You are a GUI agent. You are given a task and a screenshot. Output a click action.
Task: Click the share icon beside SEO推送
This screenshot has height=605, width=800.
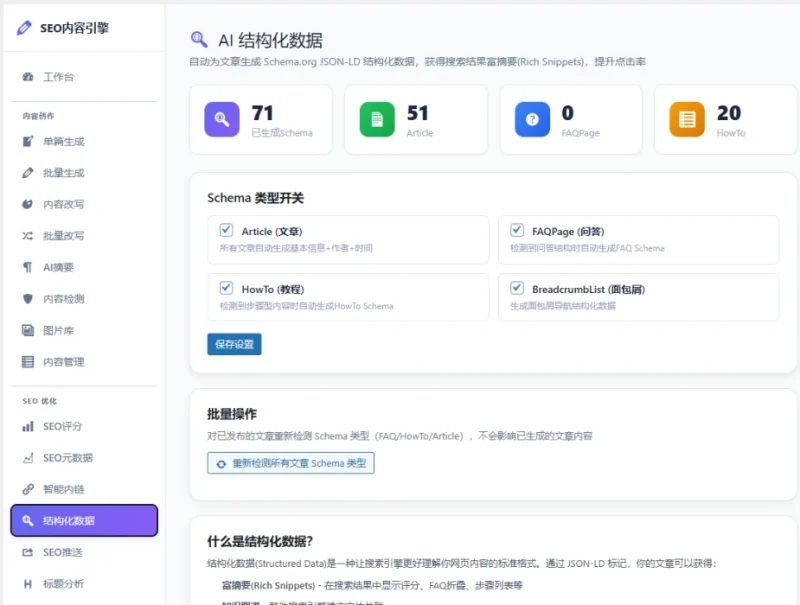[x=28, y=552]
